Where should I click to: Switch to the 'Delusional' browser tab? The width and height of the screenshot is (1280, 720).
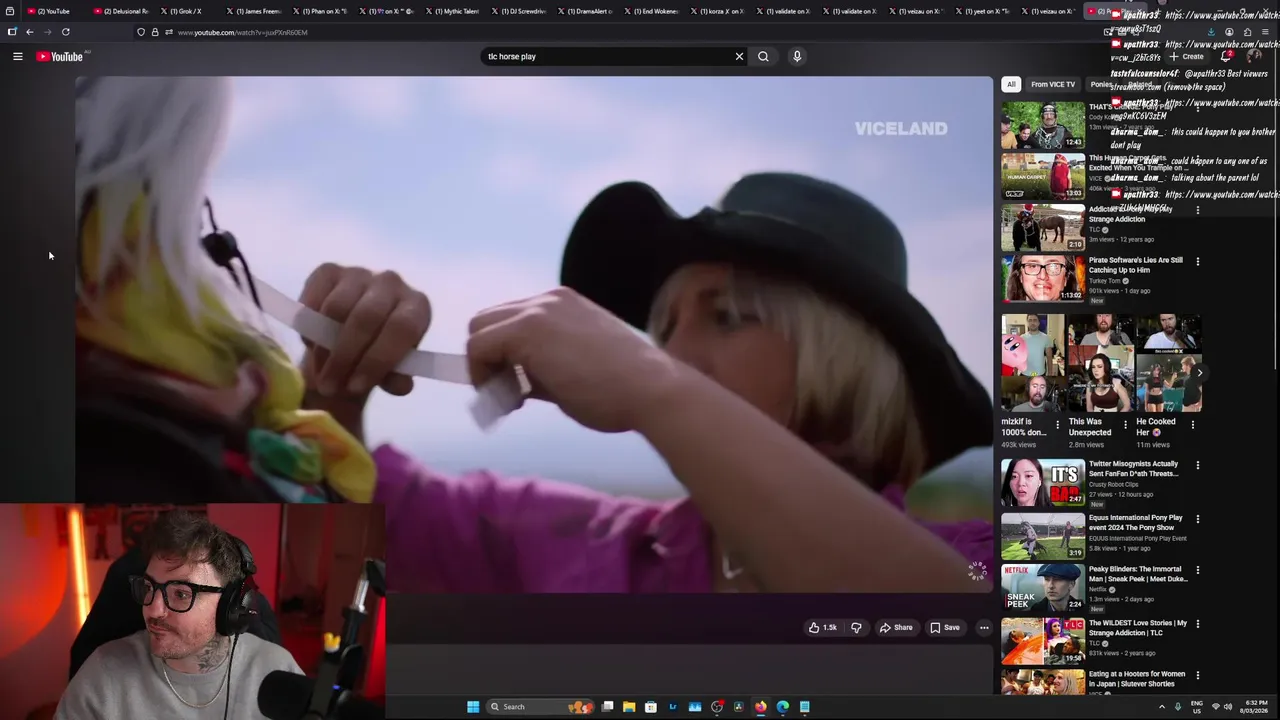click(121, 11)
